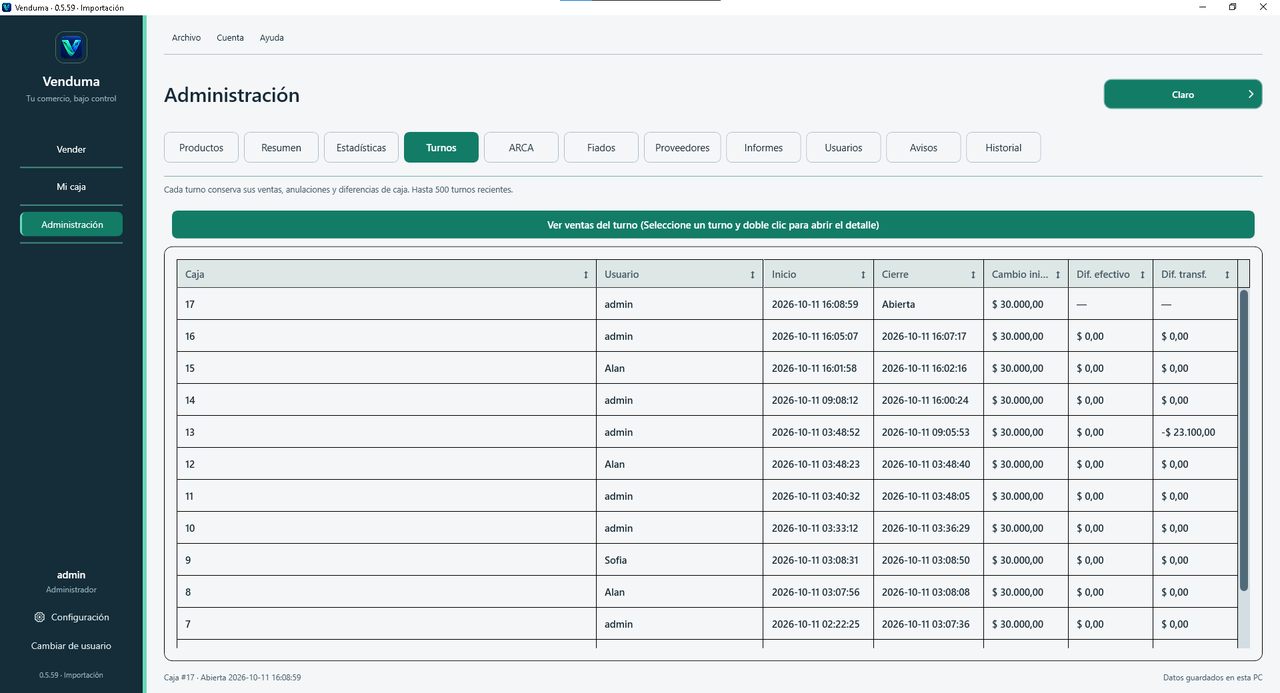This screenshot has height=693, width=1280.
Task: Open the Archivo menu
Action: [186, 38]
